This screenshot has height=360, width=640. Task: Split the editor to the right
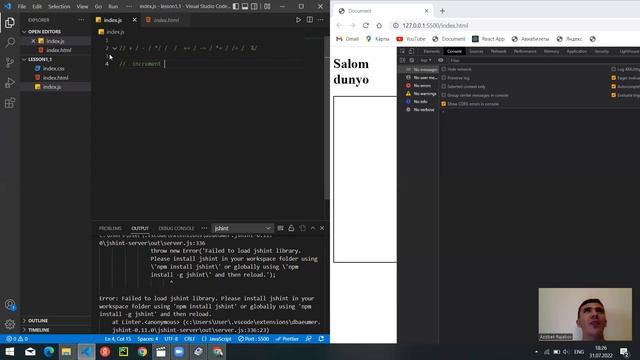coord(310,20)
